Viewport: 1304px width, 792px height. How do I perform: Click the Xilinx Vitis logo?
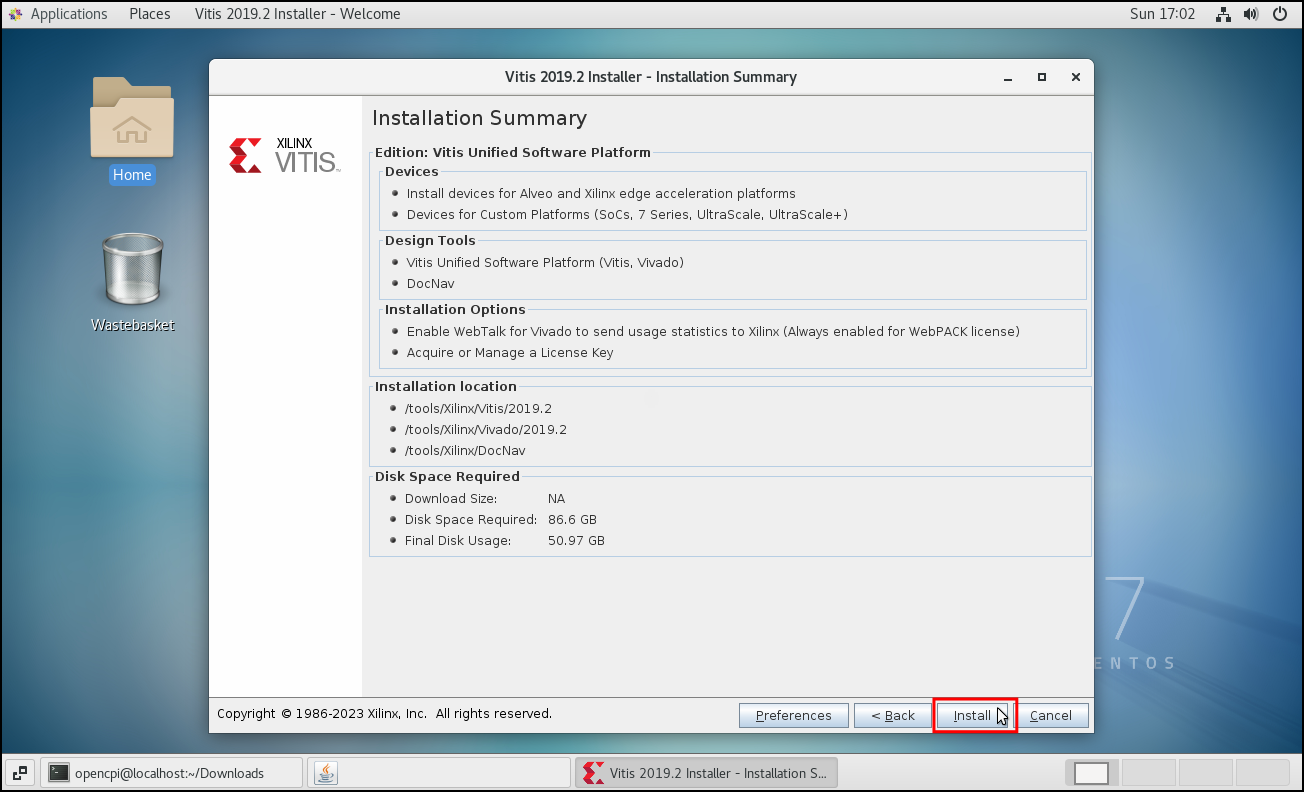284,156
